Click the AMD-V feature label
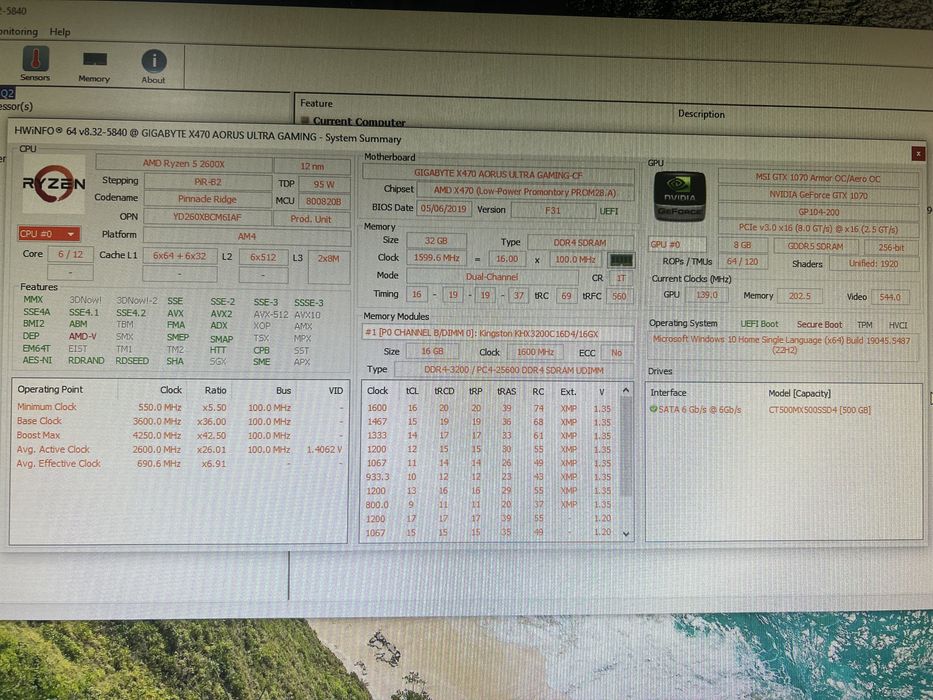Viewport: 933px width, 700px height. 83,336
